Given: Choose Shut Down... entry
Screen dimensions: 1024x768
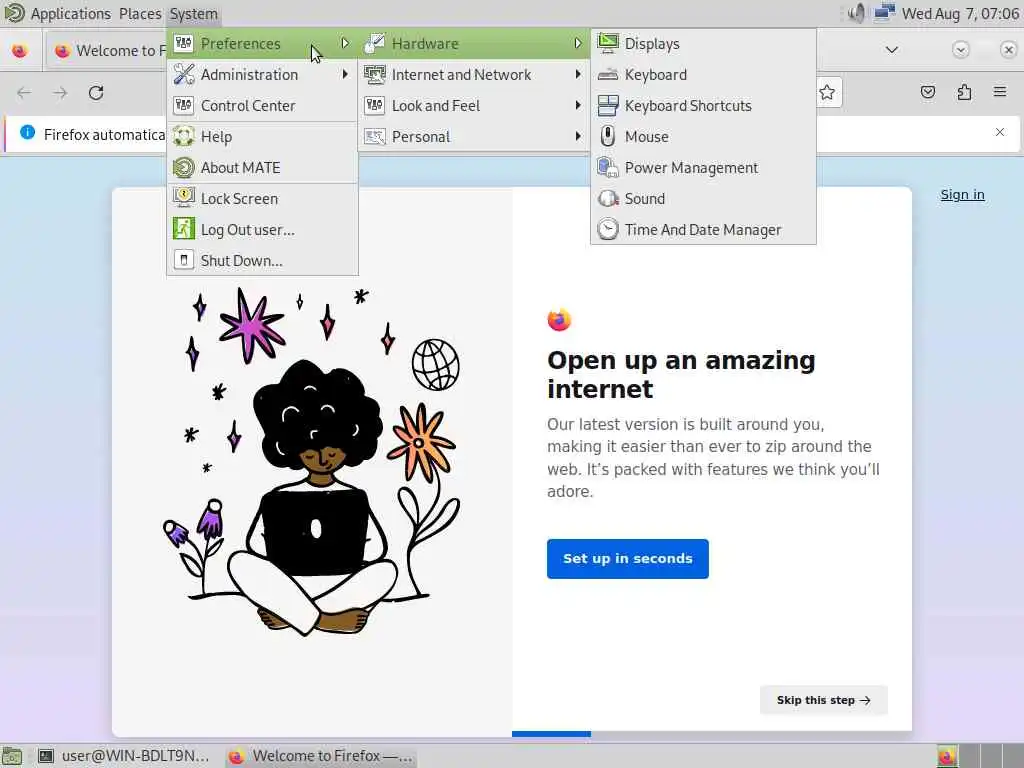Looking at the screenshot, I should tap(263, 261).
